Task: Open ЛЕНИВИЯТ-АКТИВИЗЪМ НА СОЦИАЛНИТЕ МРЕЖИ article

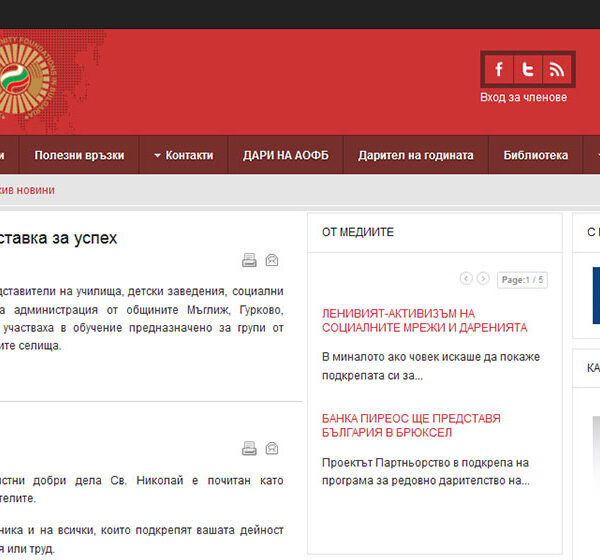Action: coord(424,320)
